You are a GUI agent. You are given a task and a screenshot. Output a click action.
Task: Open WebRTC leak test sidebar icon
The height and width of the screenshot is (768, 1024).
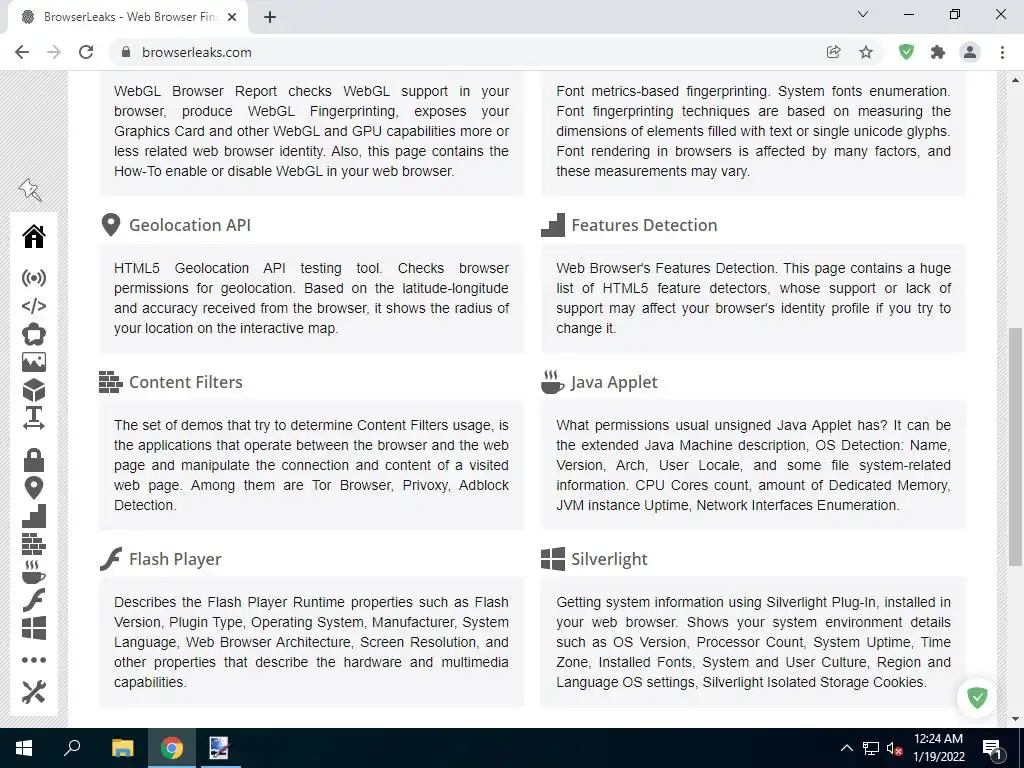pos(34,334)
